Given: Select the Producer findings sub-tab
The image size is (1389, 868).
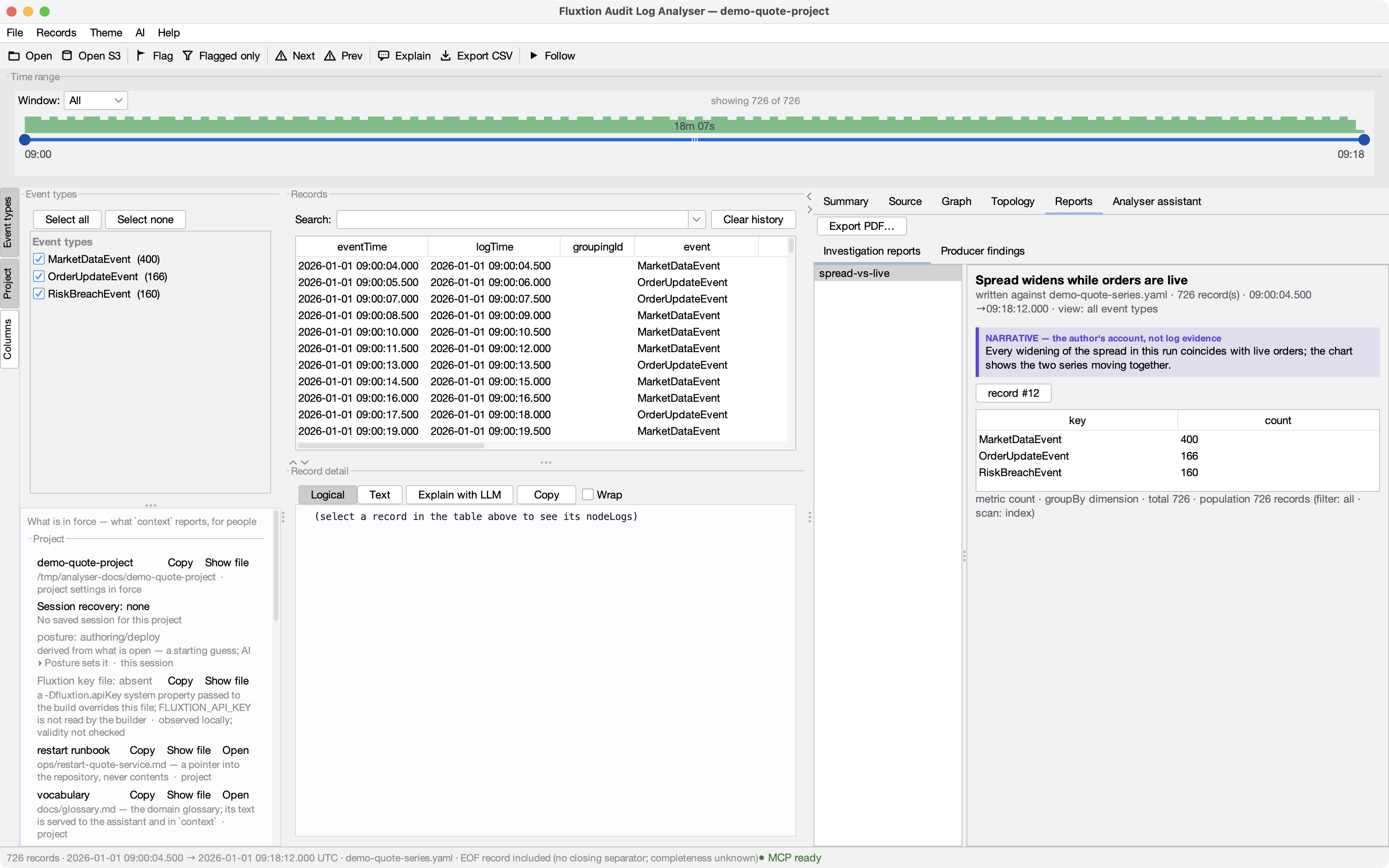Looking at the screenshot, I should 983,251.
